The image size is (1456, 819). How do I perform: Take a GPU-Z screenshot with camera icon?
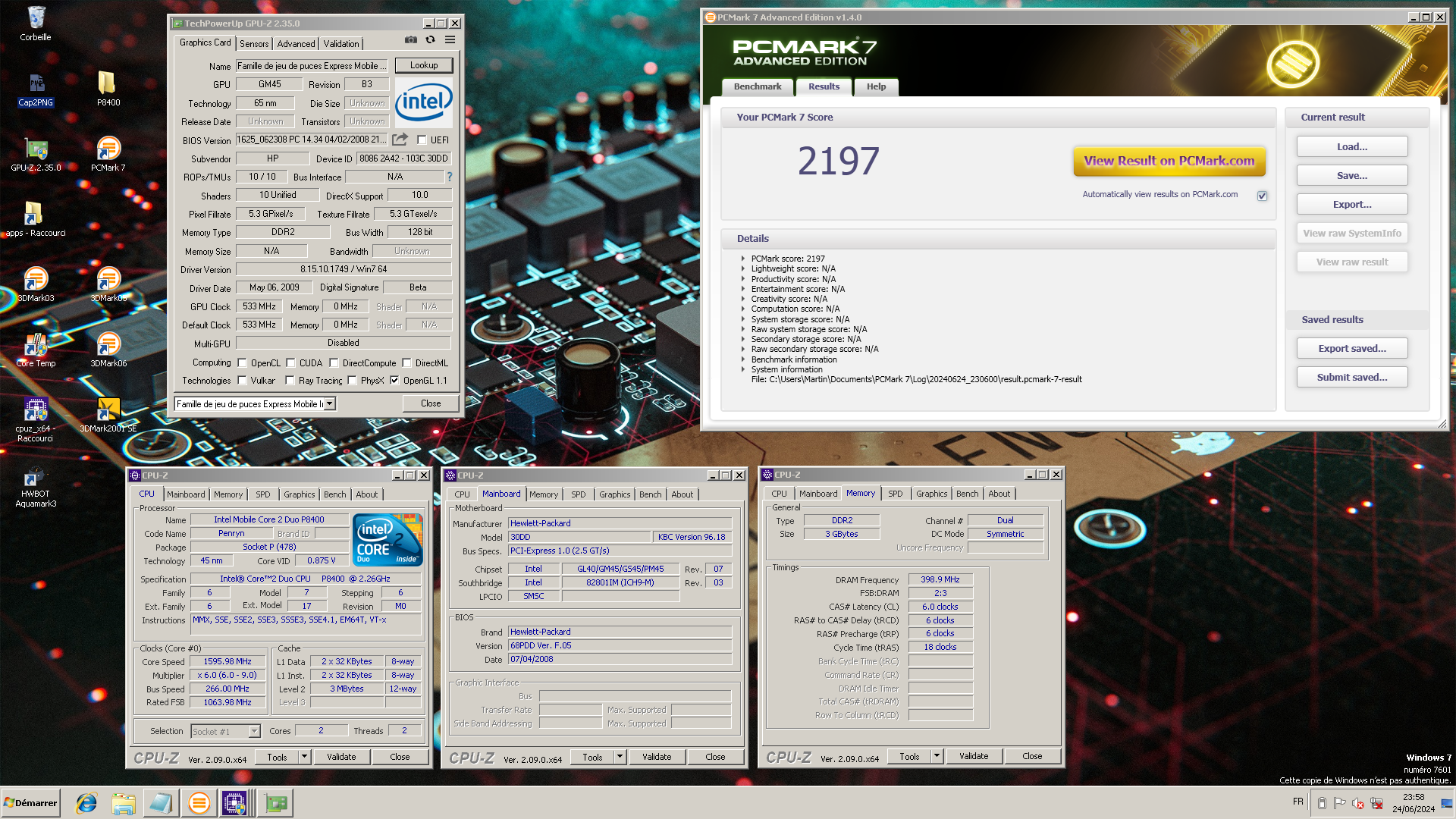click(x=410, y=39)
